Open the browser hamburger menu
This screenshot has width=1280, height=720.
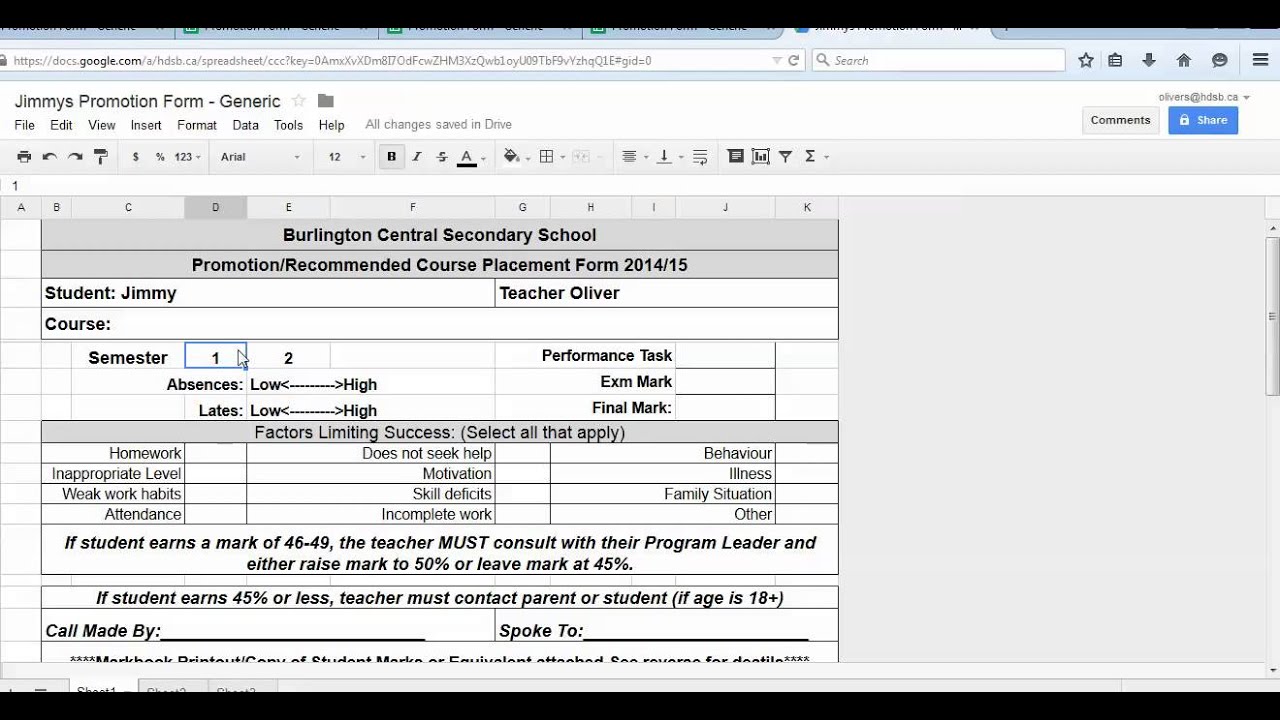(1260, 61)
